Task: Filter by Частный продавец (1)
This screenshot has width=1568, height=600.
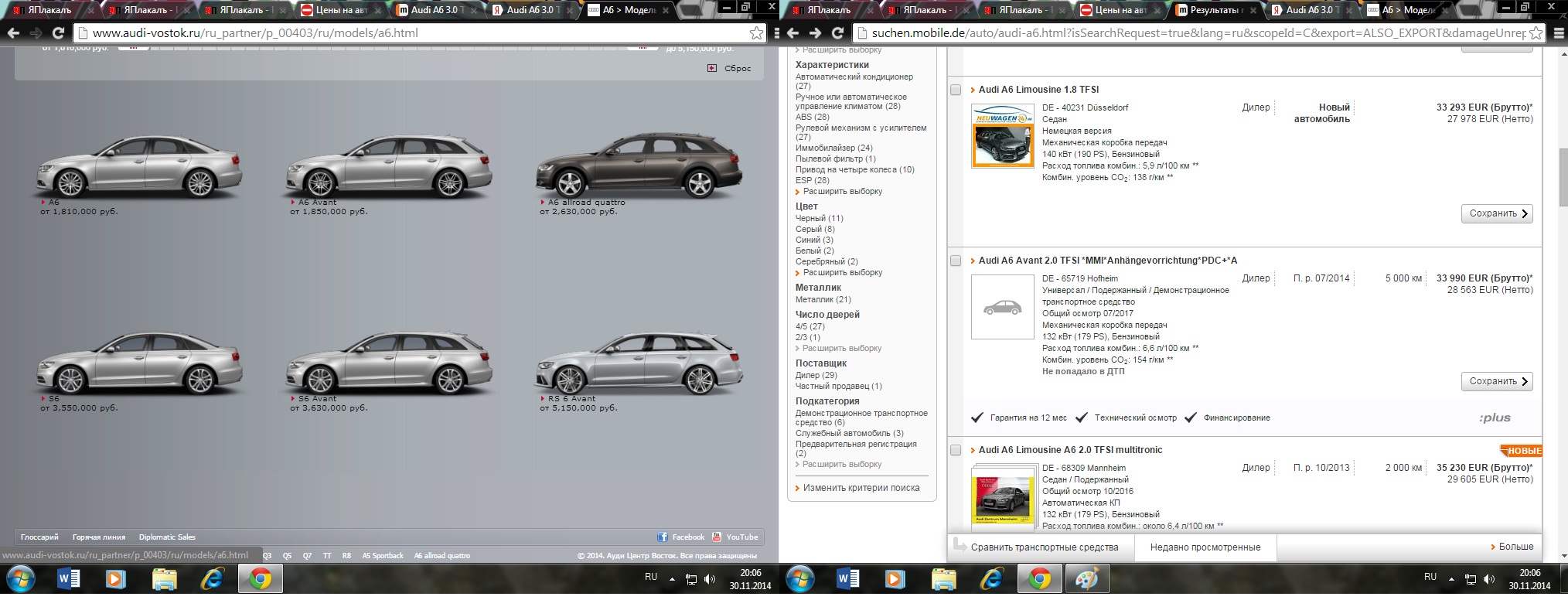Action: (839, 386)
